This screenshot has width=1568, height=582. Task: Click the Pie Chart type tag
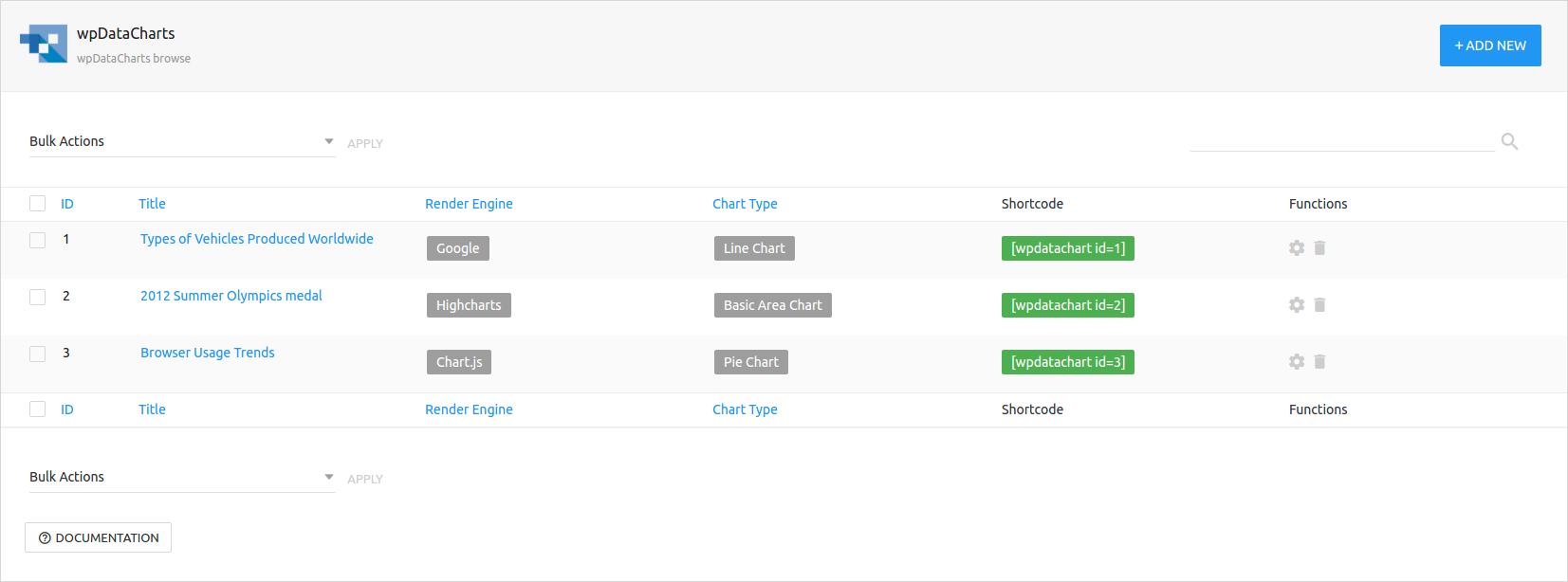coord(750,362)
